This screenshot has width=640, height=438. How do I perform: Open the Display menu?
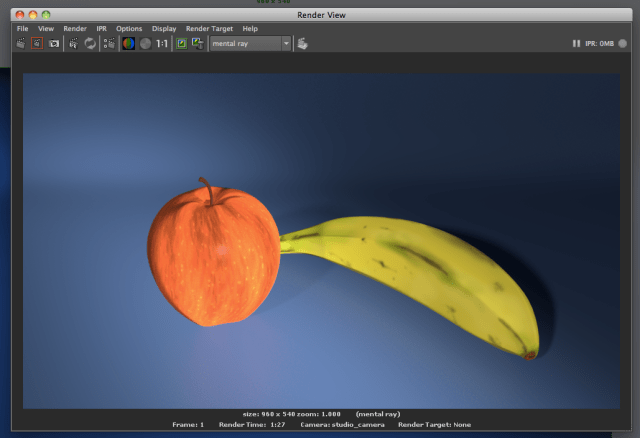(x=164, y=29)
